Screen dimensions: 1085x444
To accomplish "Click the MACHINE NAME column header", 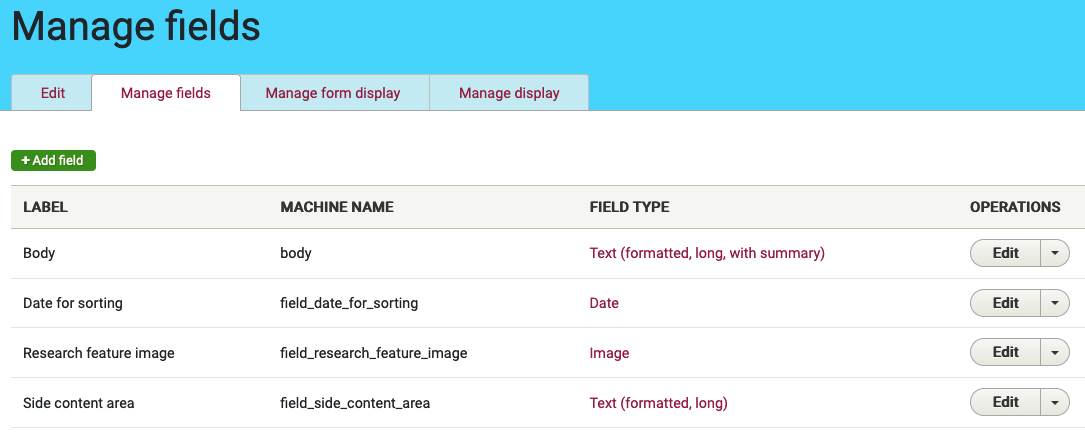I will (337, 207).
